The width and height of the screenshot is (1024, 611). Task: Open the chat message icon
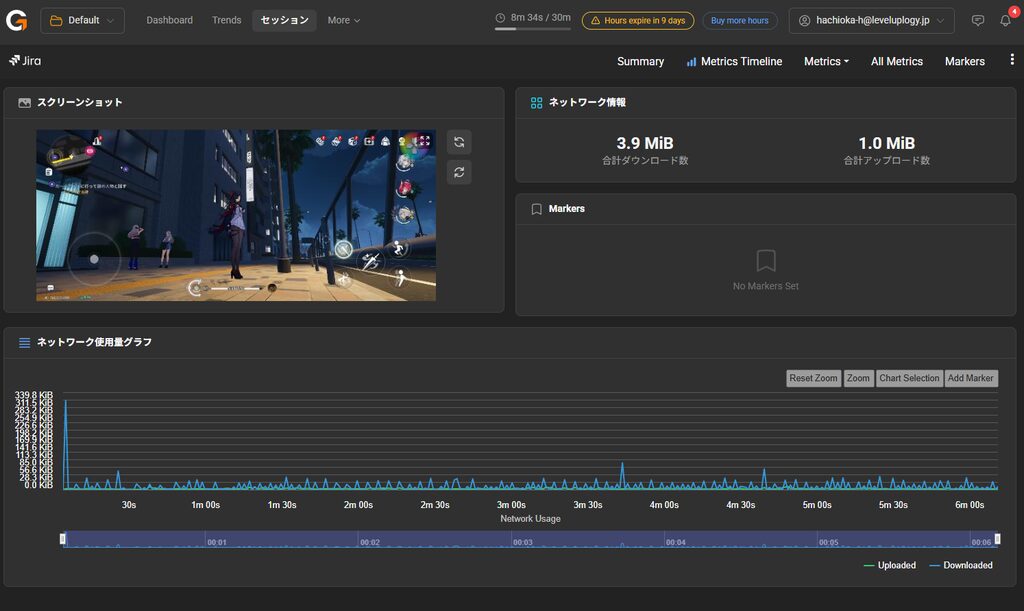pyautogui.click(x=978, y=20)
